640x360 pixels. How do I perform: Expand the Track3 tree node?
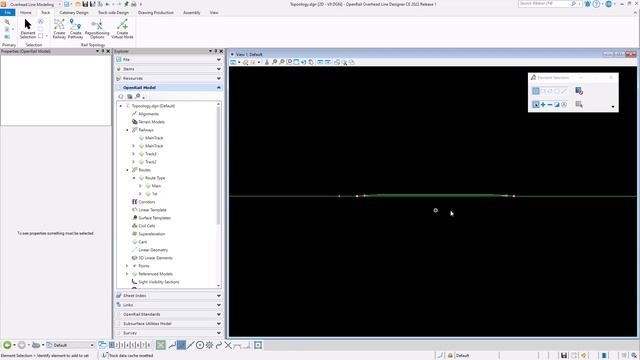pyautogui.click(x=133, y=154)
